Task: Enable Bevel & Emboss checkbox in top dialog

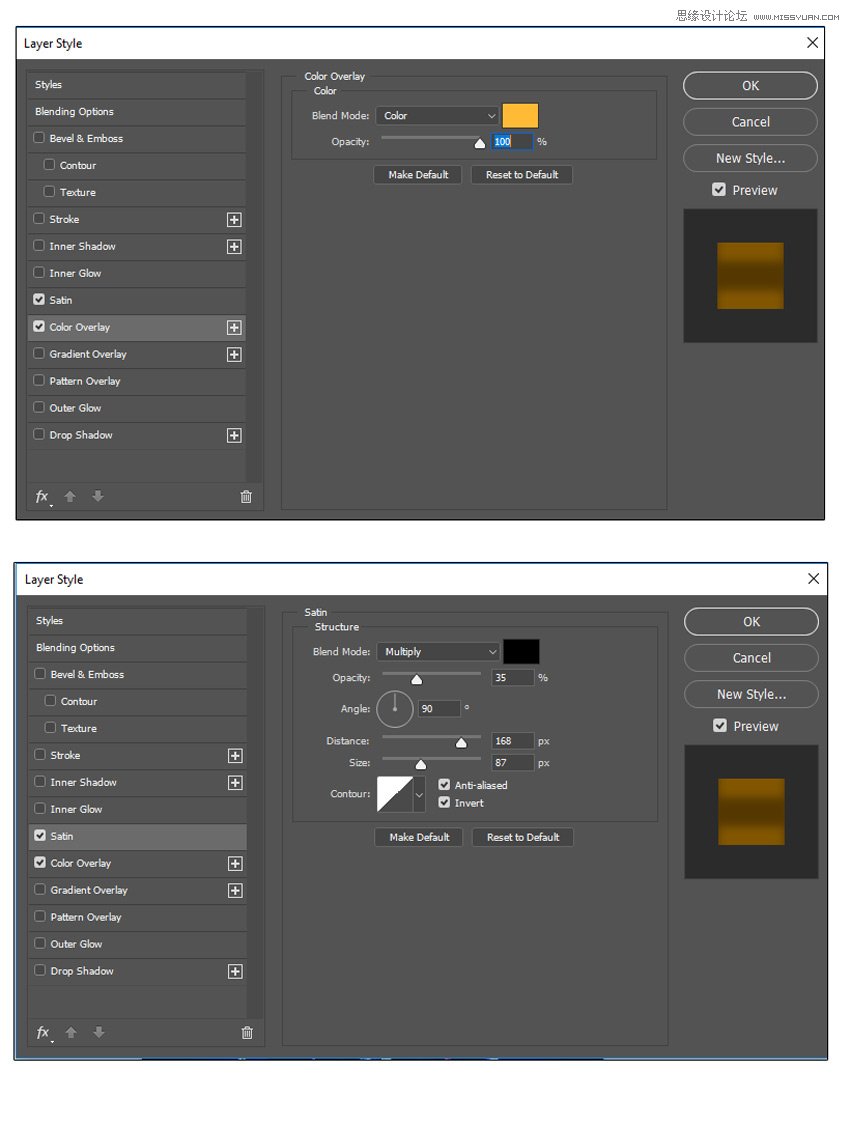Action: coord(39,137)
